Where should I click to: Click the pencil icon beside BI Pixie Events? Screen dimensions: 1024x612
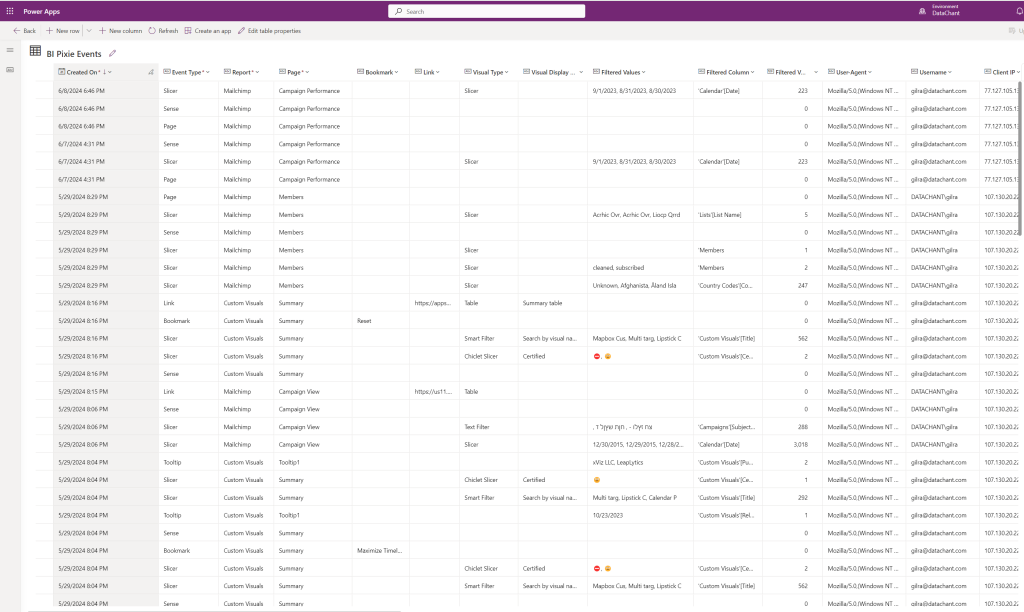(x=113, y=52)
